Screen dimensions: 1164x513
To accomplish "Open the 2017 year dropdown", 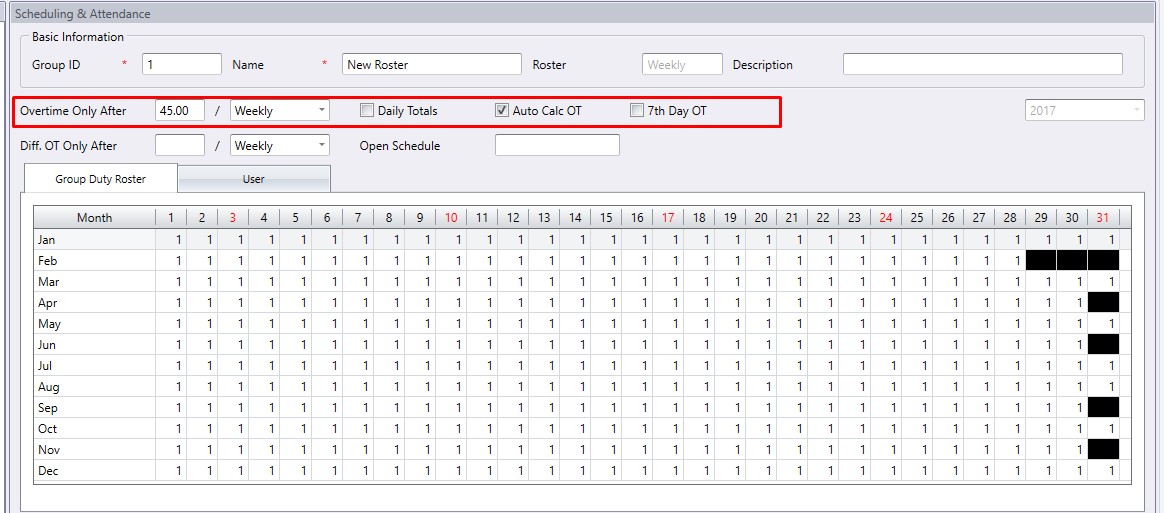I will [x=1085, y=111].
